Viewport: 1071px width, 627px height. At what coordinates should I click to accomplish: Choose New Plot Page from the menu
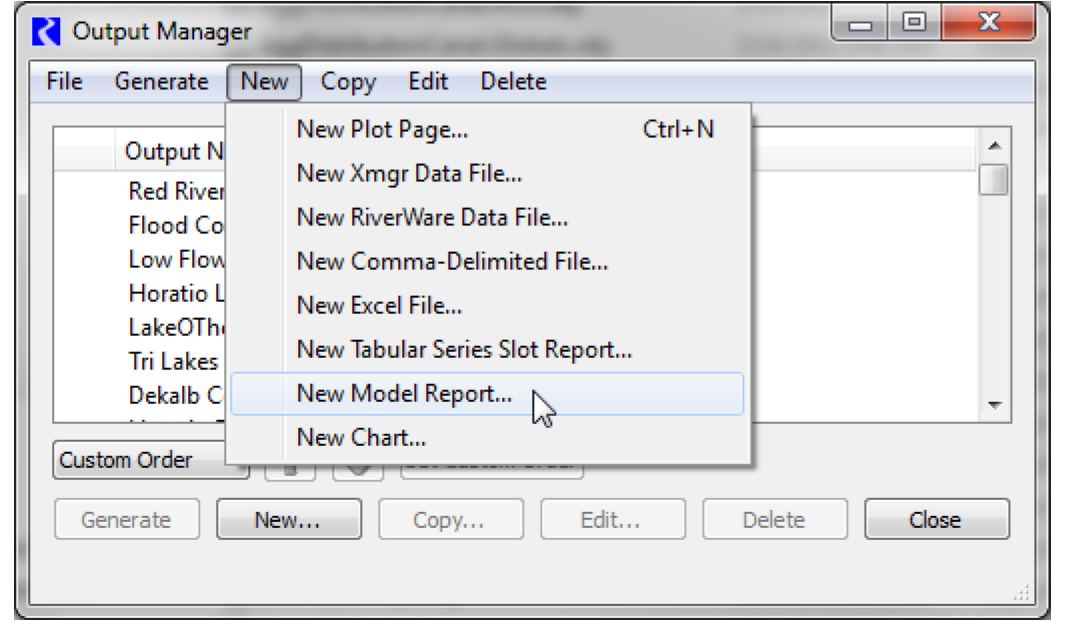(383, 129)
